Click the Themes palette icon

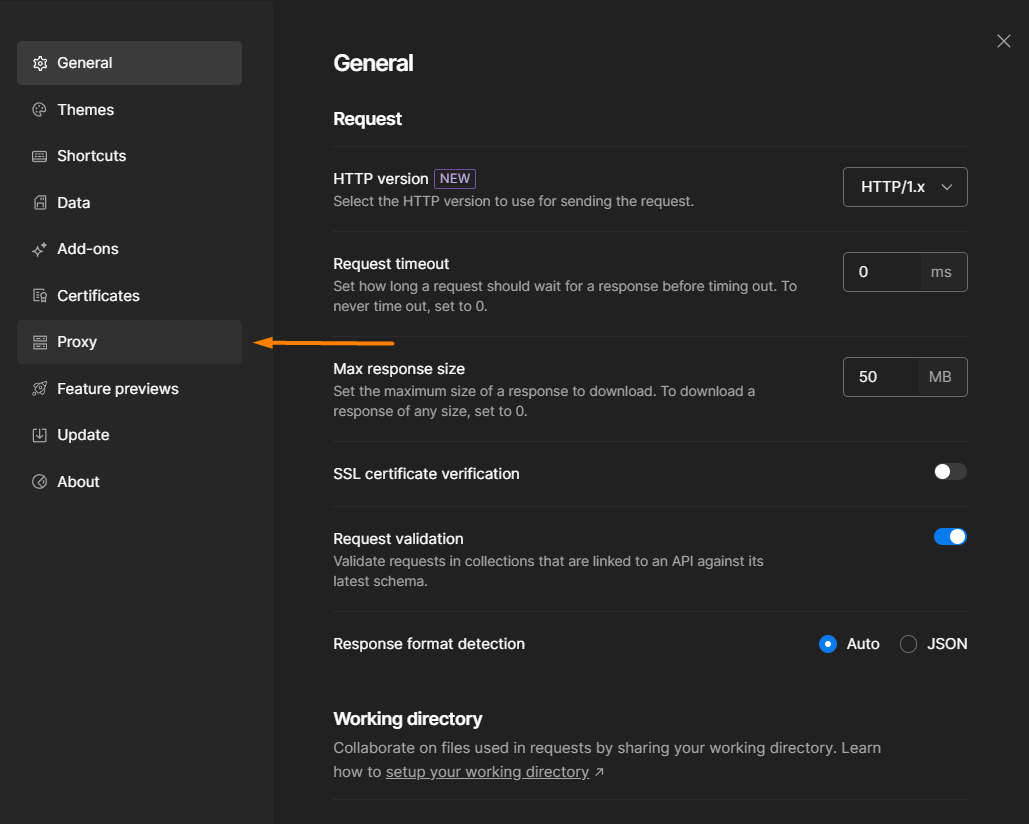click(40, 109)
